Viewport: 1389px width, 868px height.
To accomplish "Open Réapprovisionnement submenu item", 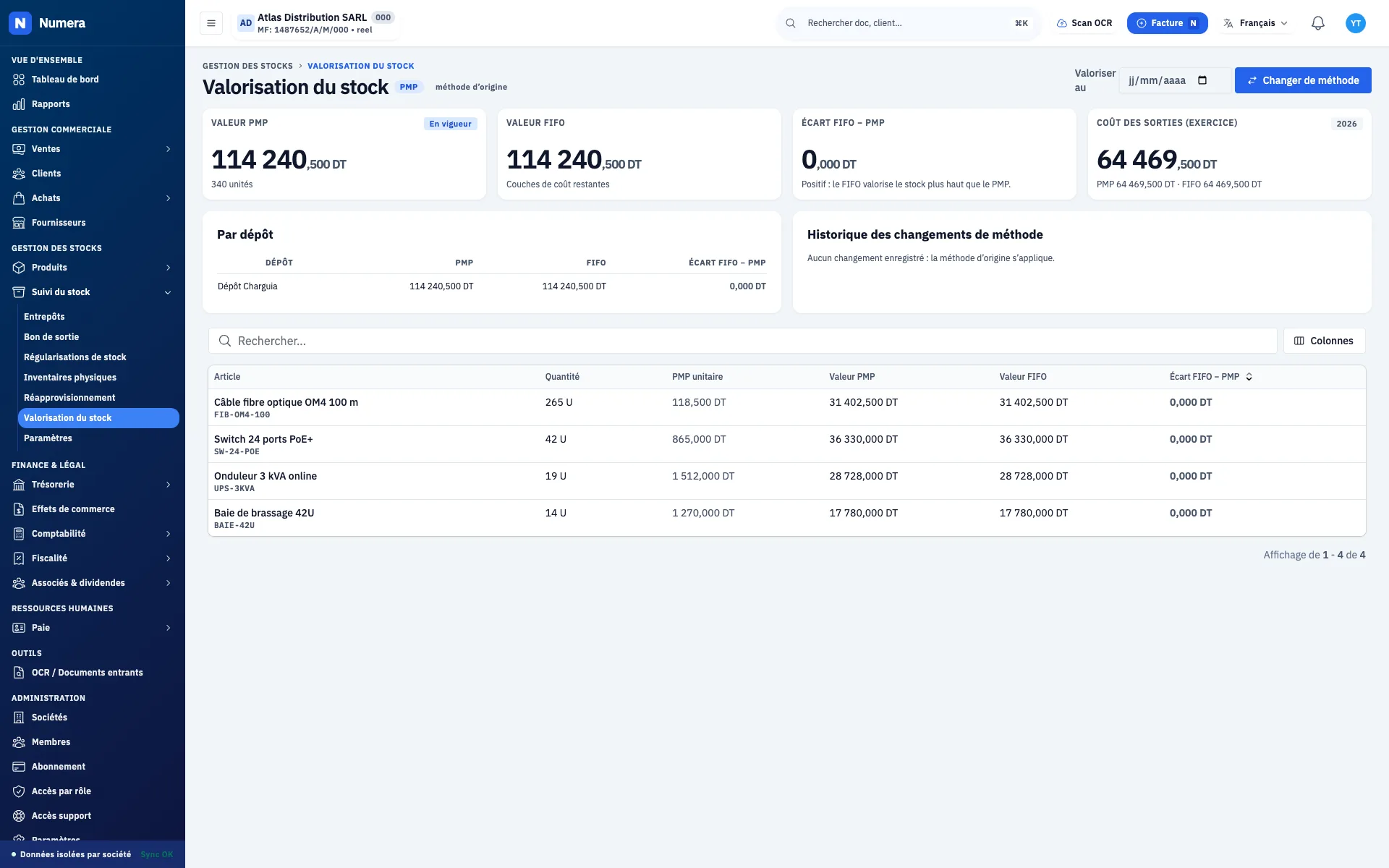I will [98, 398].
